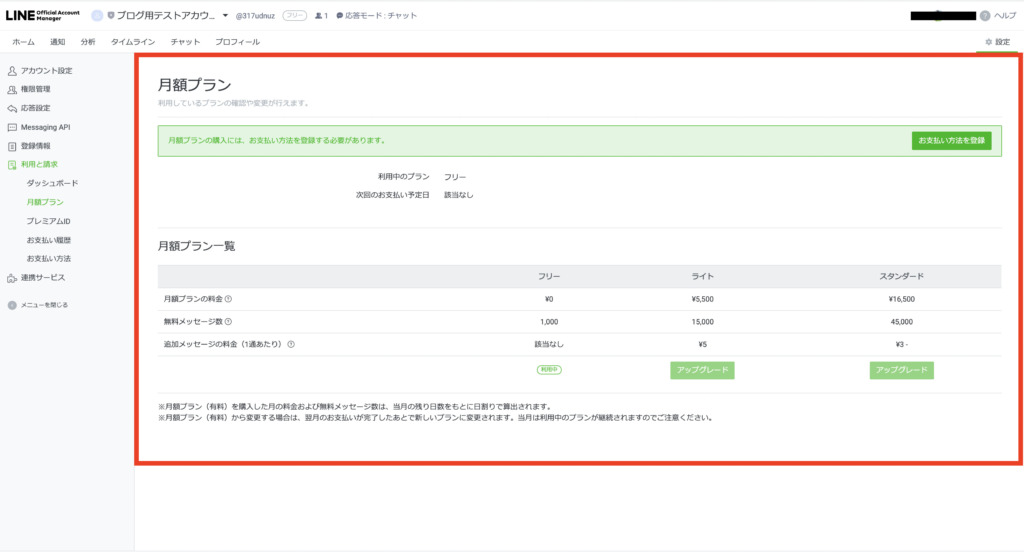Click the info icon beside 月額プランの料金
1024x555 pixels.
[228, 299]
